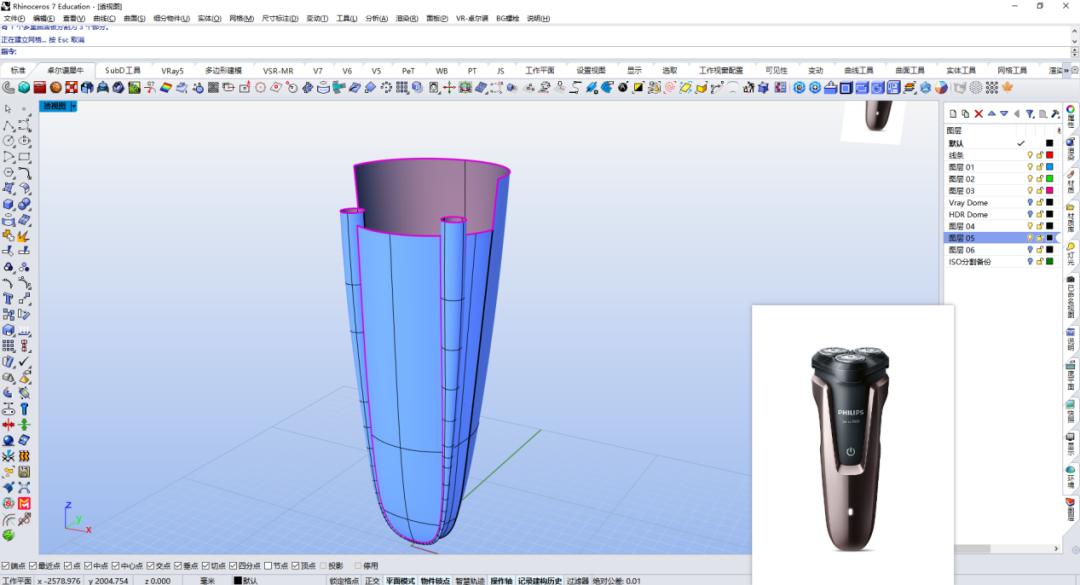Select the ISO分割备份 layer row
This screenshot has width=1080, height=585.
coord(1001,262)
